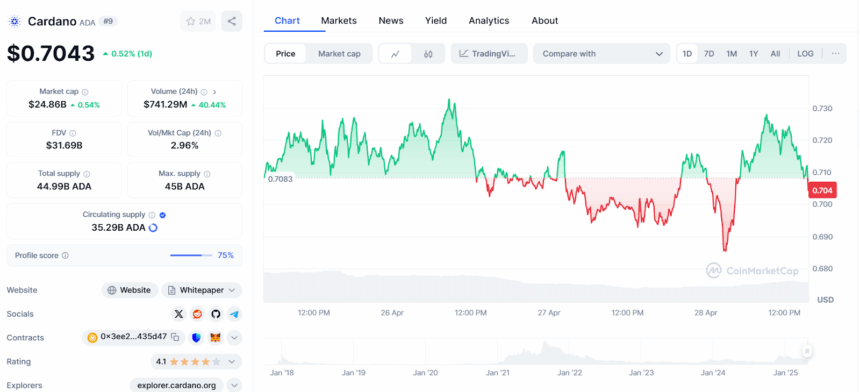
Task: Click info icon beside Max. supply
Action: (207, 174)
